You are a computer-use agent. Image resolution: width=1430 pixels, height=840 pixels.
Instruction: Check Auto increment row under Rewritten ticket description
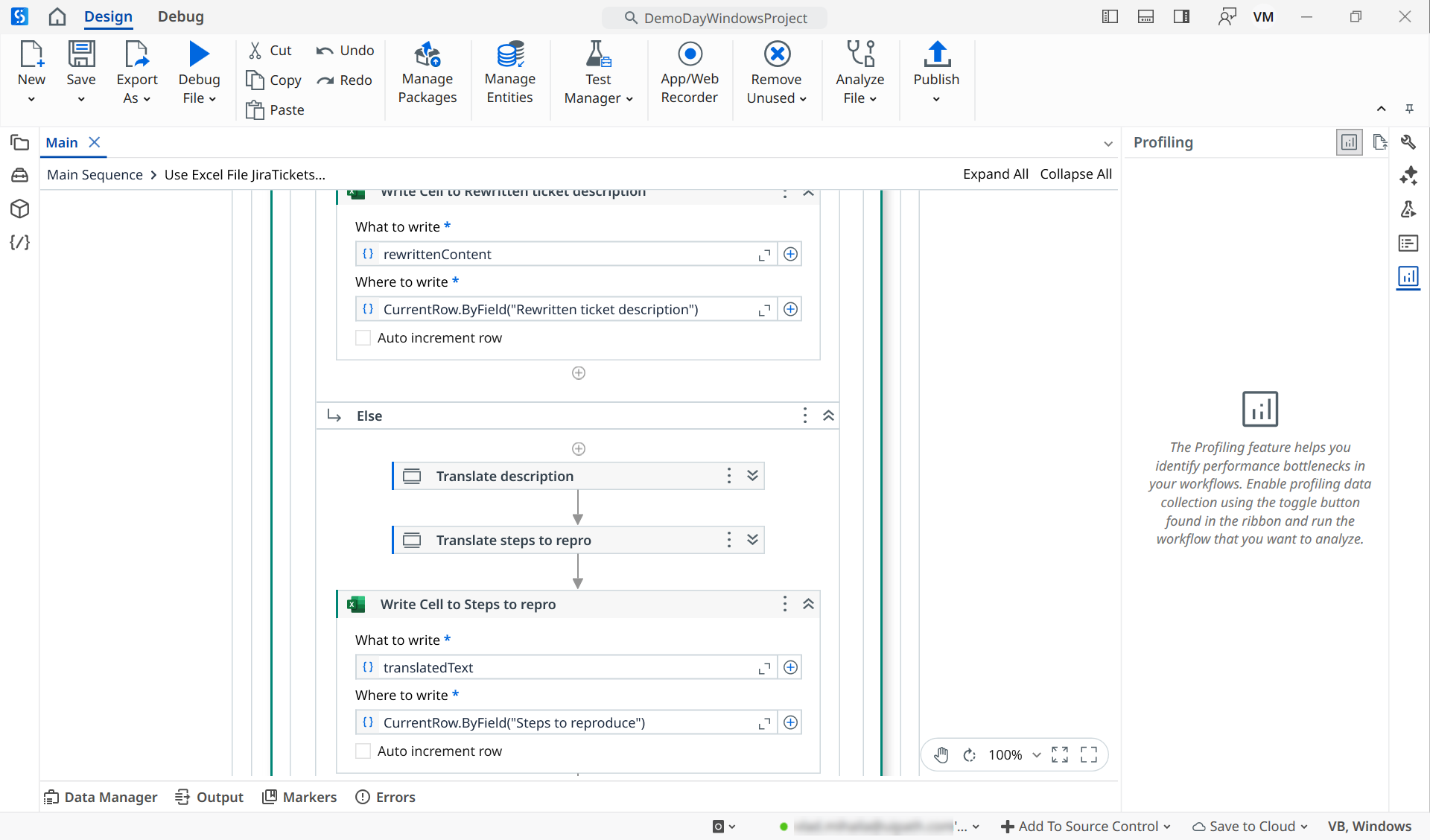(363, 338)
